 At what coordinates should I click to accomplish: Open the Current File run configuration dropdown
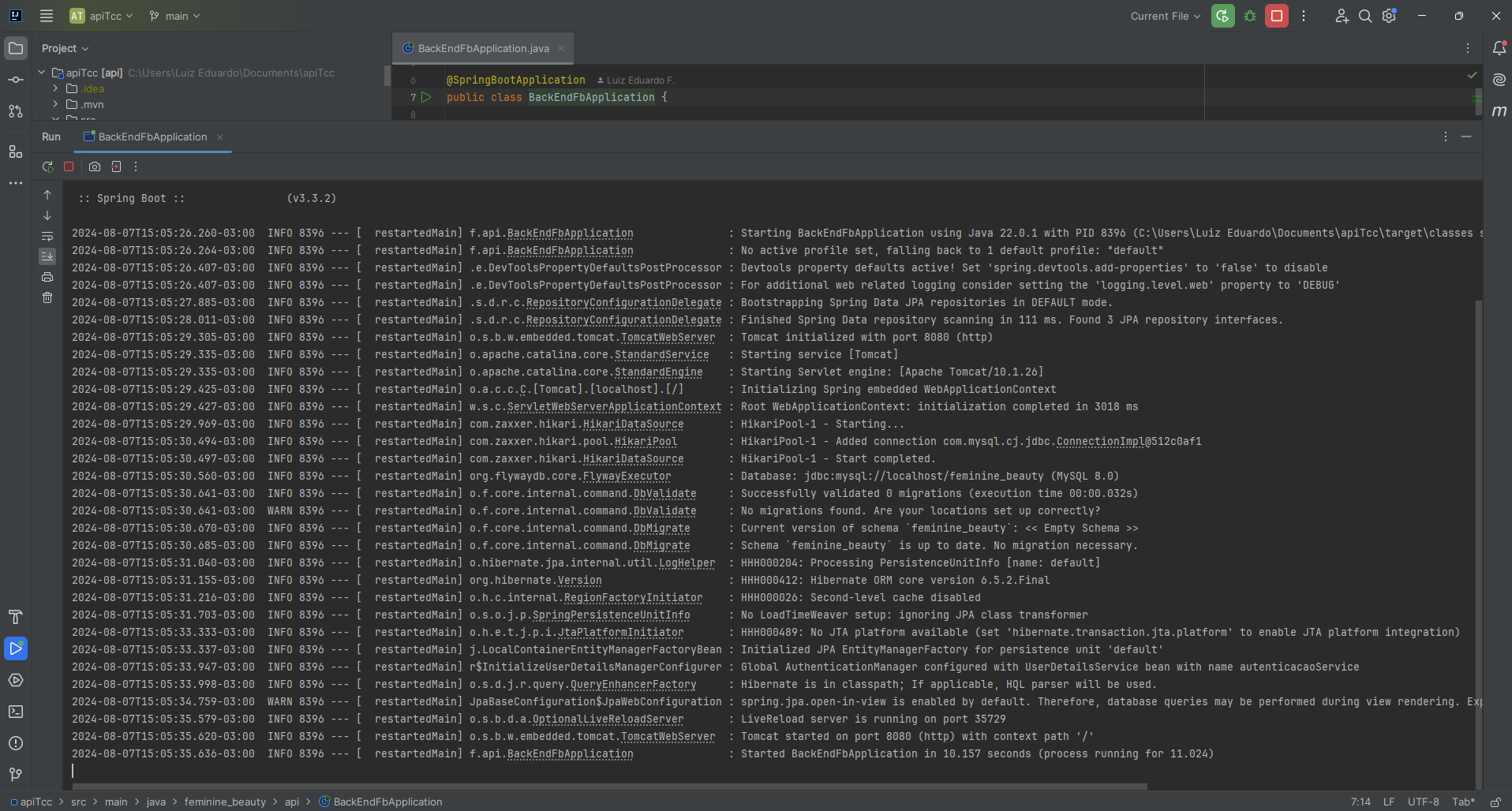pyautogui.click(x=1165, y=16)
